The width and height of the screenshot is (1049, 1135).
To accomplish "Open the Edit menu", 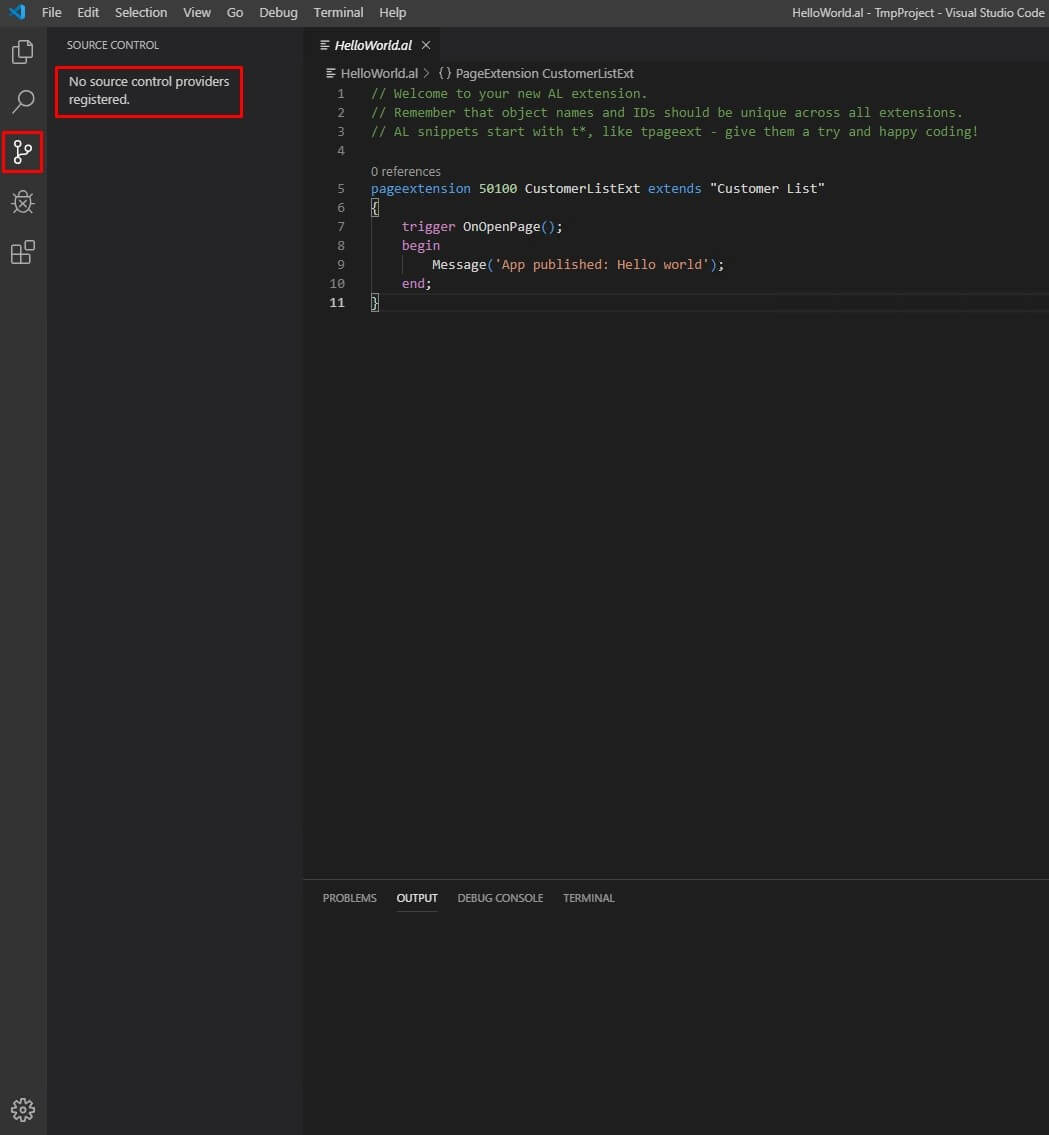I will pyautogui.click(x=88, y=12).
